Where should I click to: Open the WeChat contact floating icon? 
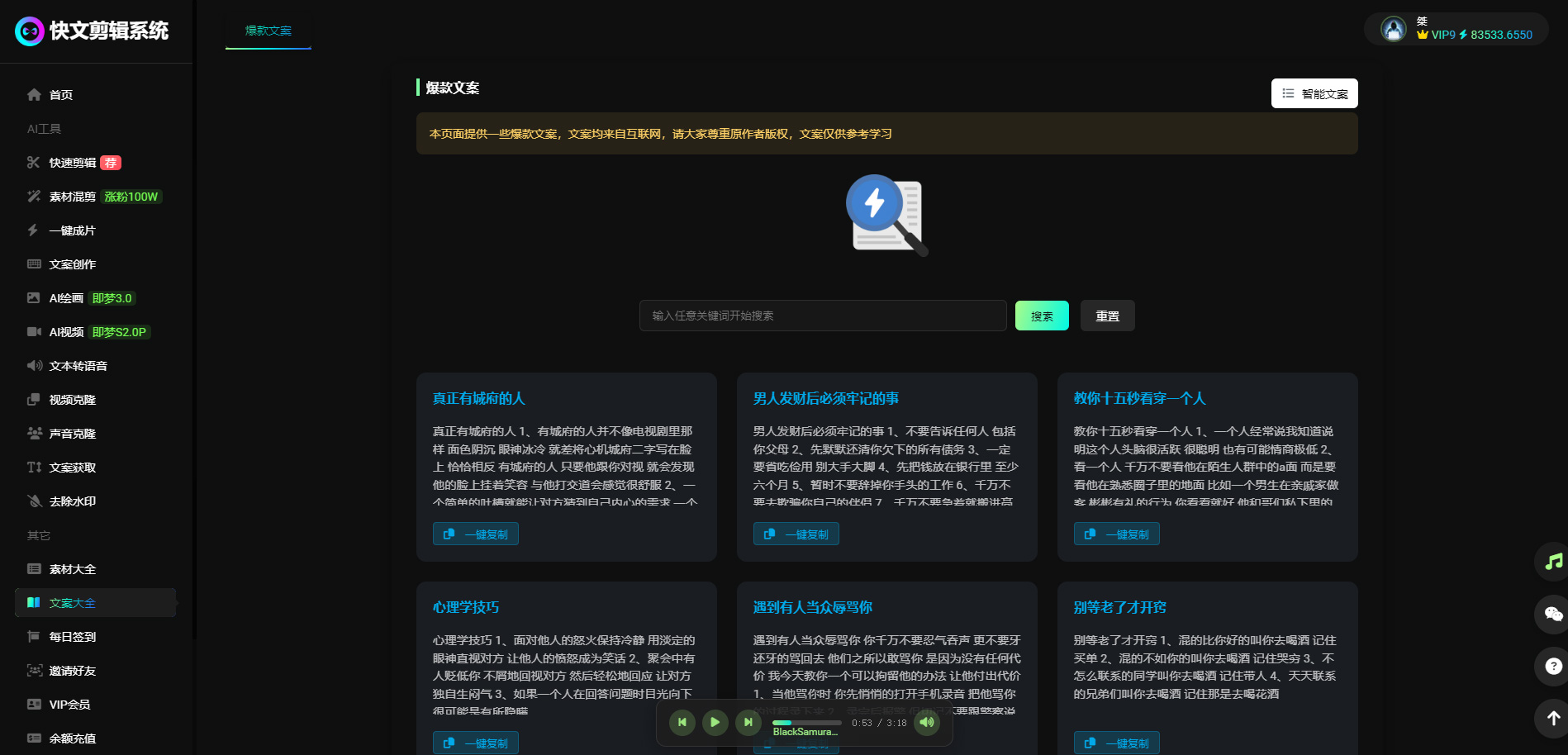(1553, 614)
